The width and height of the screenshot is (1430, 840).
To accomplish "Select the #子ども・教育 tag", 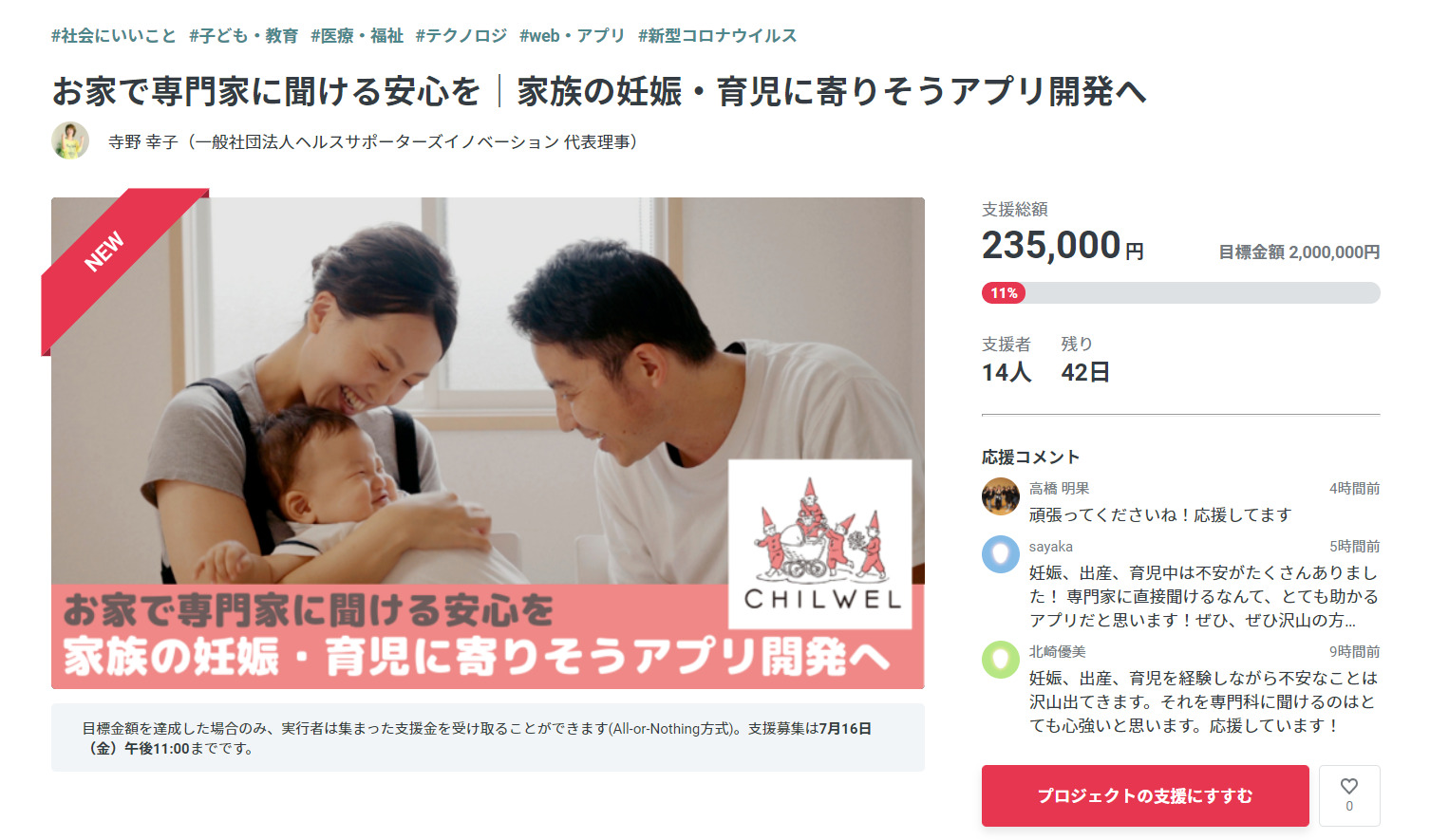I will click(x=243, y=36).
